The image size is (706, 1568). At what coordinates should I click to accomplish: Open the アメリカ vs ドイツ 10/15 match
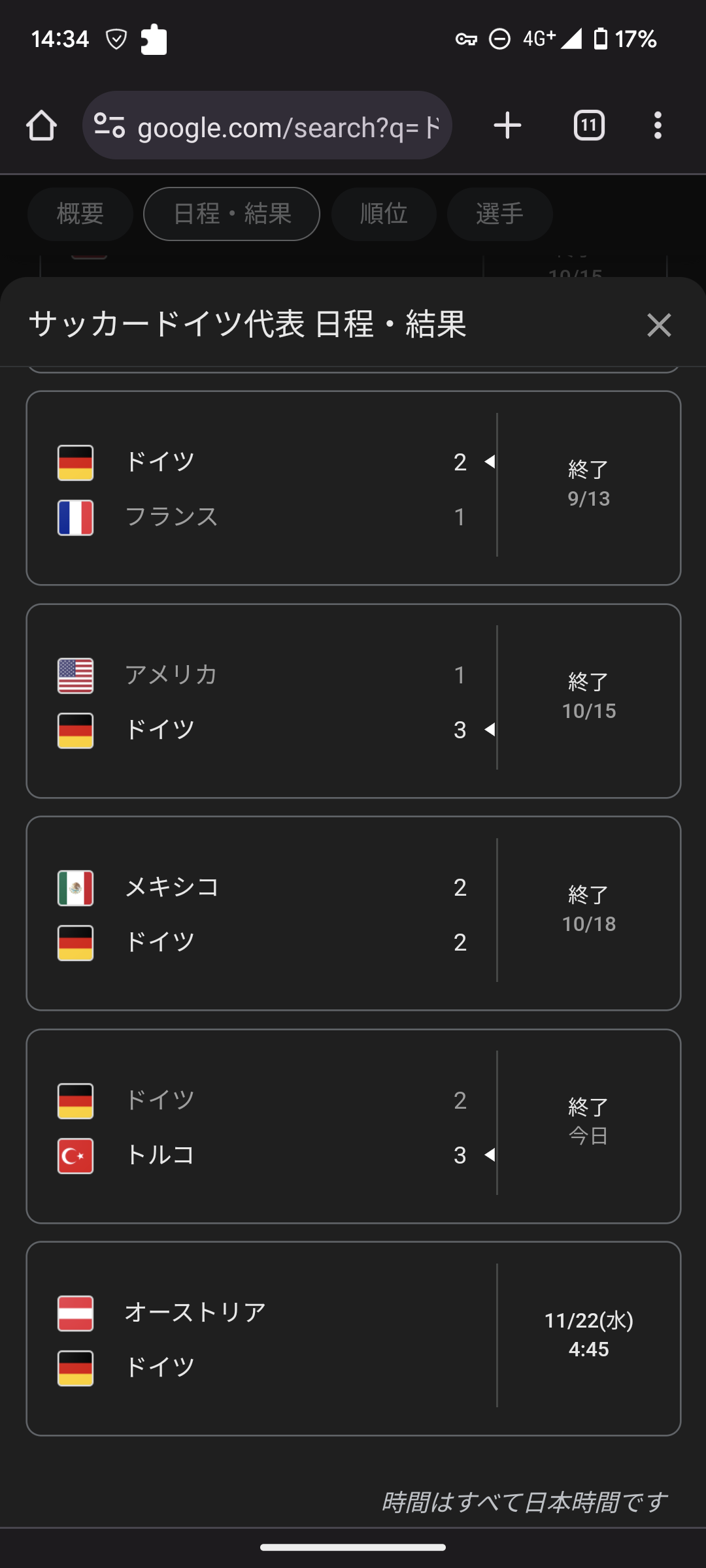(x=353, y=701)
